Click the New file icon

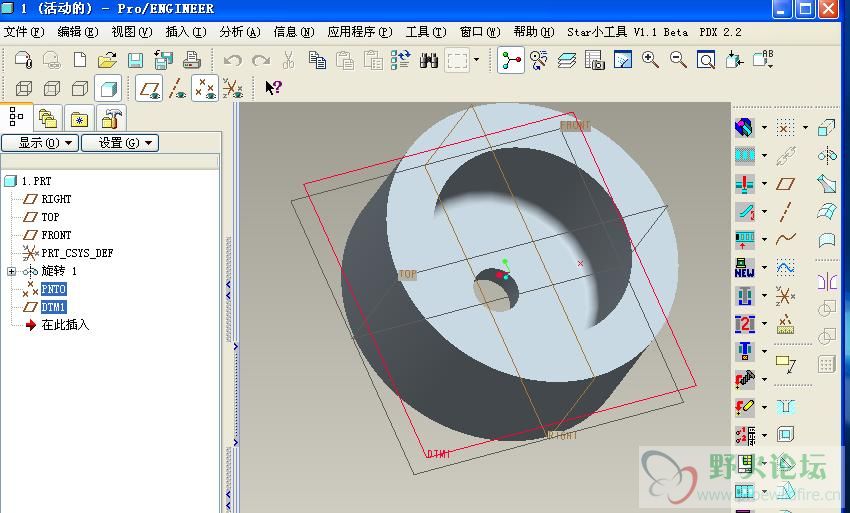pyautogui.click(x=80, y=60)
